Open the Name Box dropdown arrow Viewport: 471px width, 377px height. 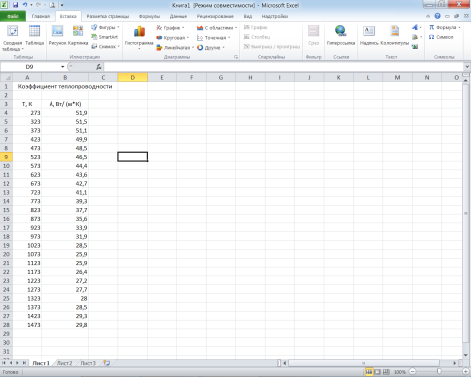62,67
